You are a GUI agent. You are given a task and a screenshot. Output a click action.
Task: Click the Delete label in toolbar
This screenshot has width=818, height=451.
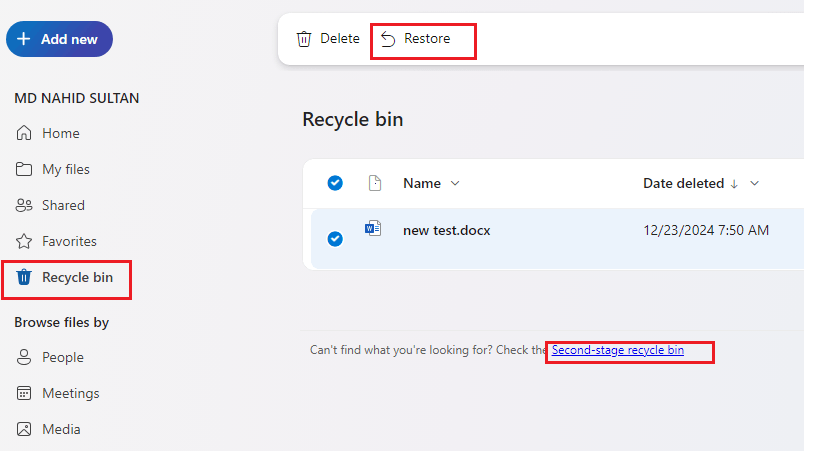tap(340, 39)
